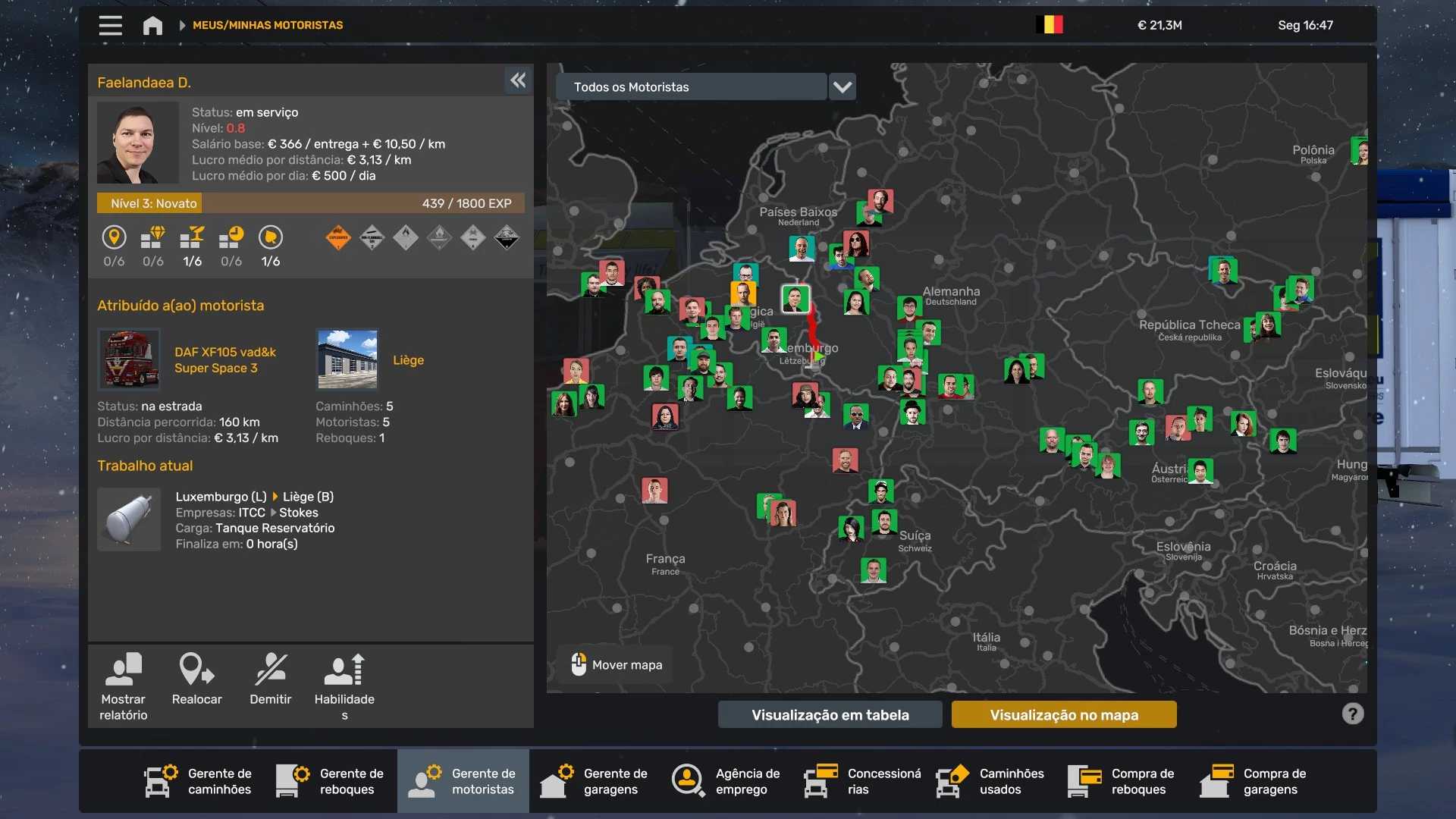Collapse driver panel with double chevron
Image resolution: width=1456 pixels, height=819 pixels.
(x=518, y=80)
